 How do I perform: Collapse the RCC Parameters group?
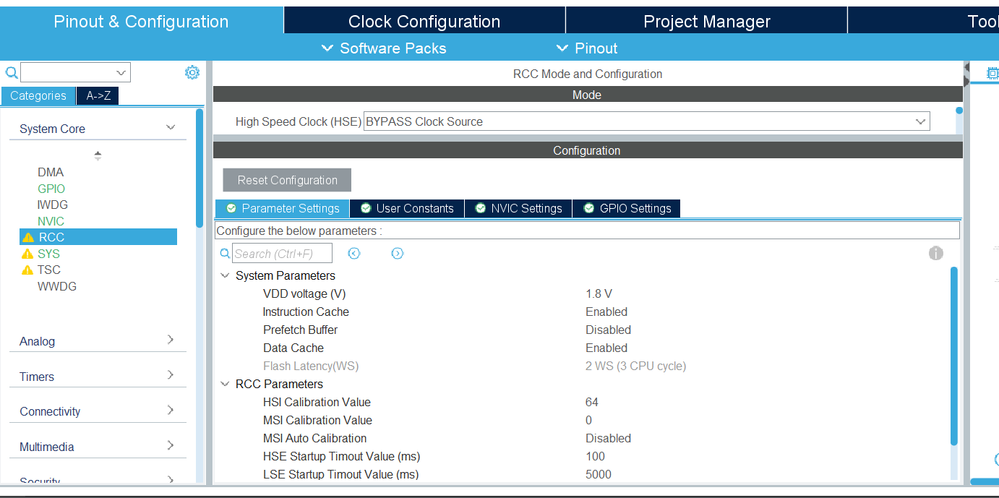(225, 384)
